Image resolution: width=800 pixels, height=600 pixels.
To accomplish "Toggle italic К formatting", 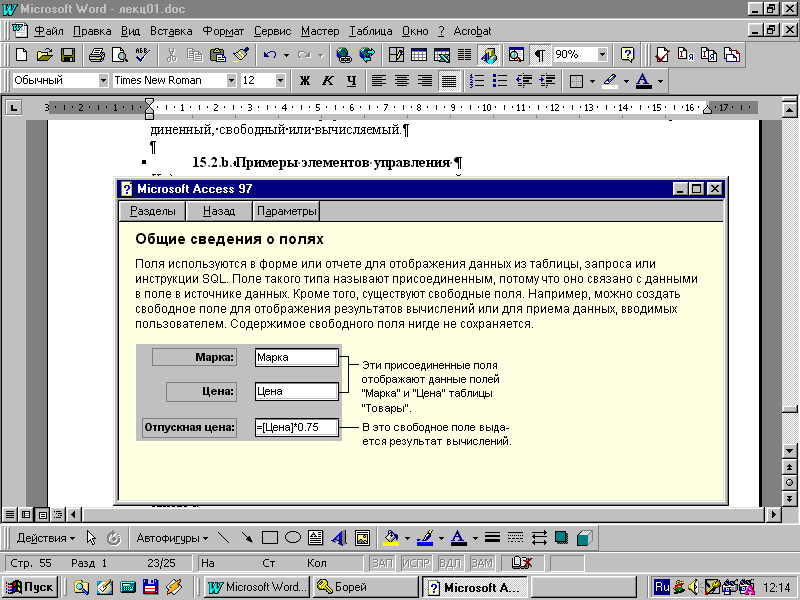I will [328, 81].
